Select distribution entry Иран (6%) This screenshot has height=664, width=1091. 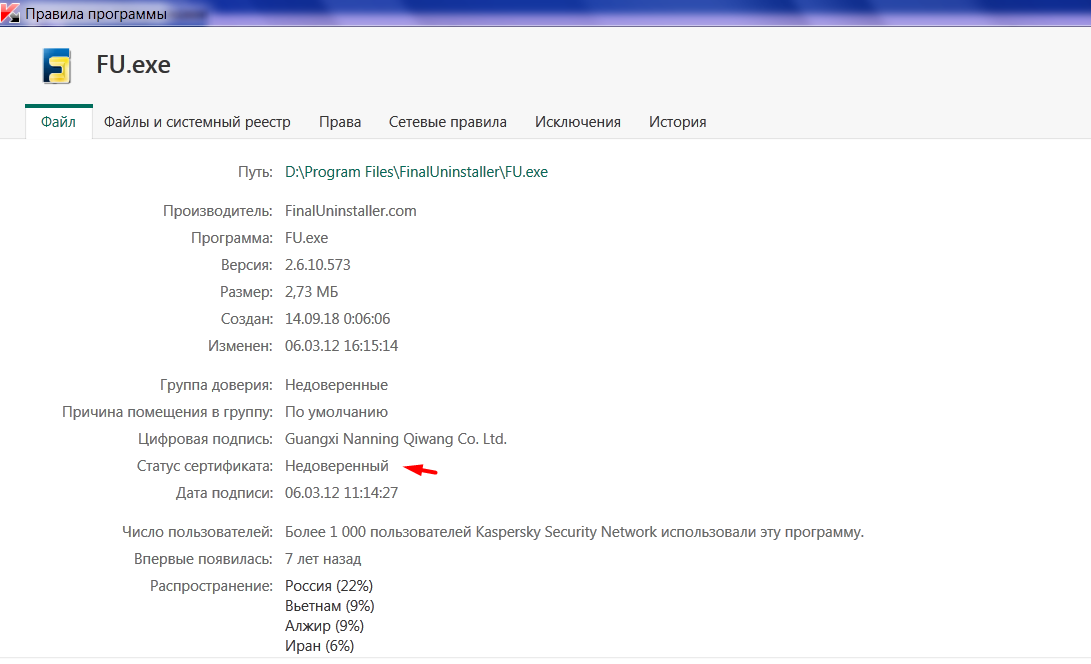pyautogui.click(x=319, y=646)
